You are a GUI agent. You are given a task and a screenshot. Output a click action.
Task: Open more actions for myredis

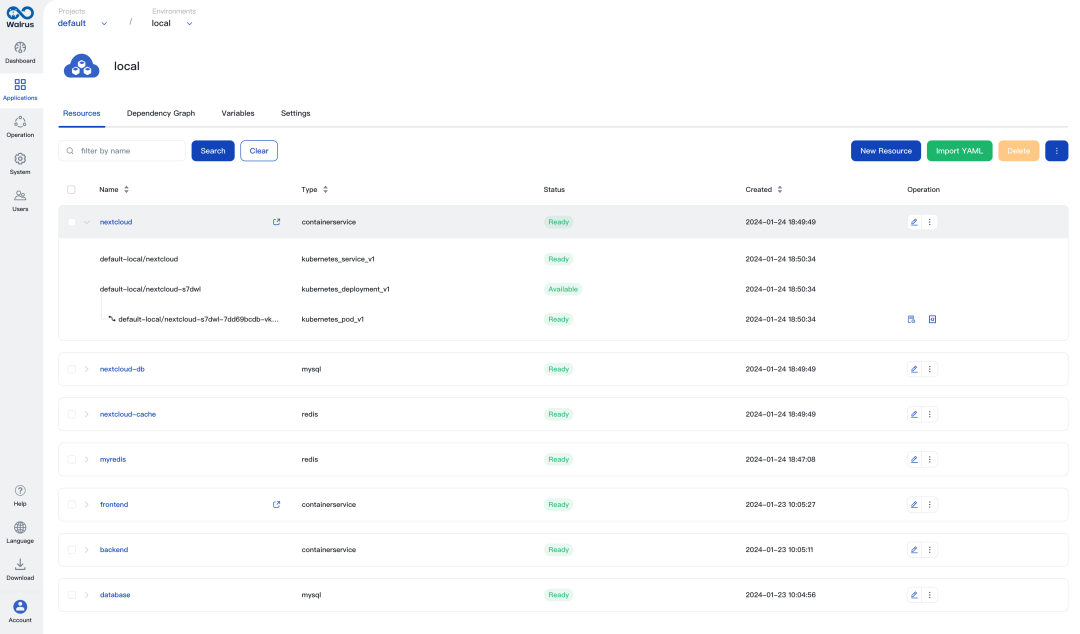click(929, 460)
